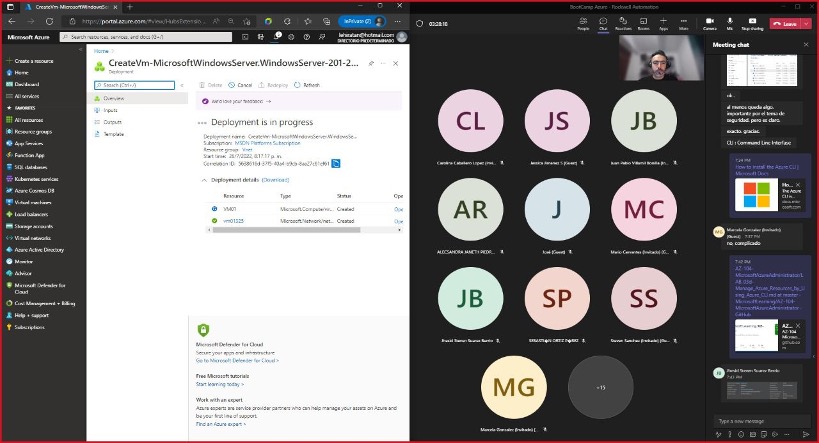Focus Azure global search resources box
This screenshot has height=443, width=819.
click(146, 37)
